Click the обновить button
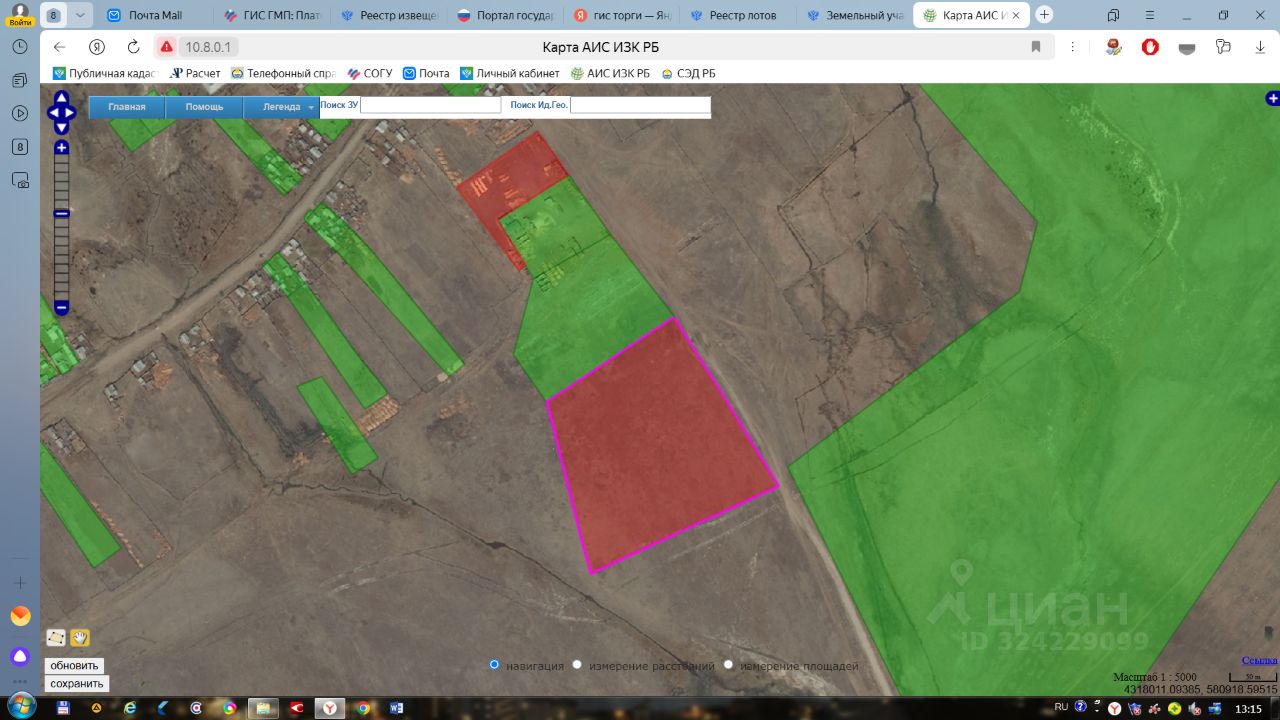The image size is (1280, 720). pos(75,665)
